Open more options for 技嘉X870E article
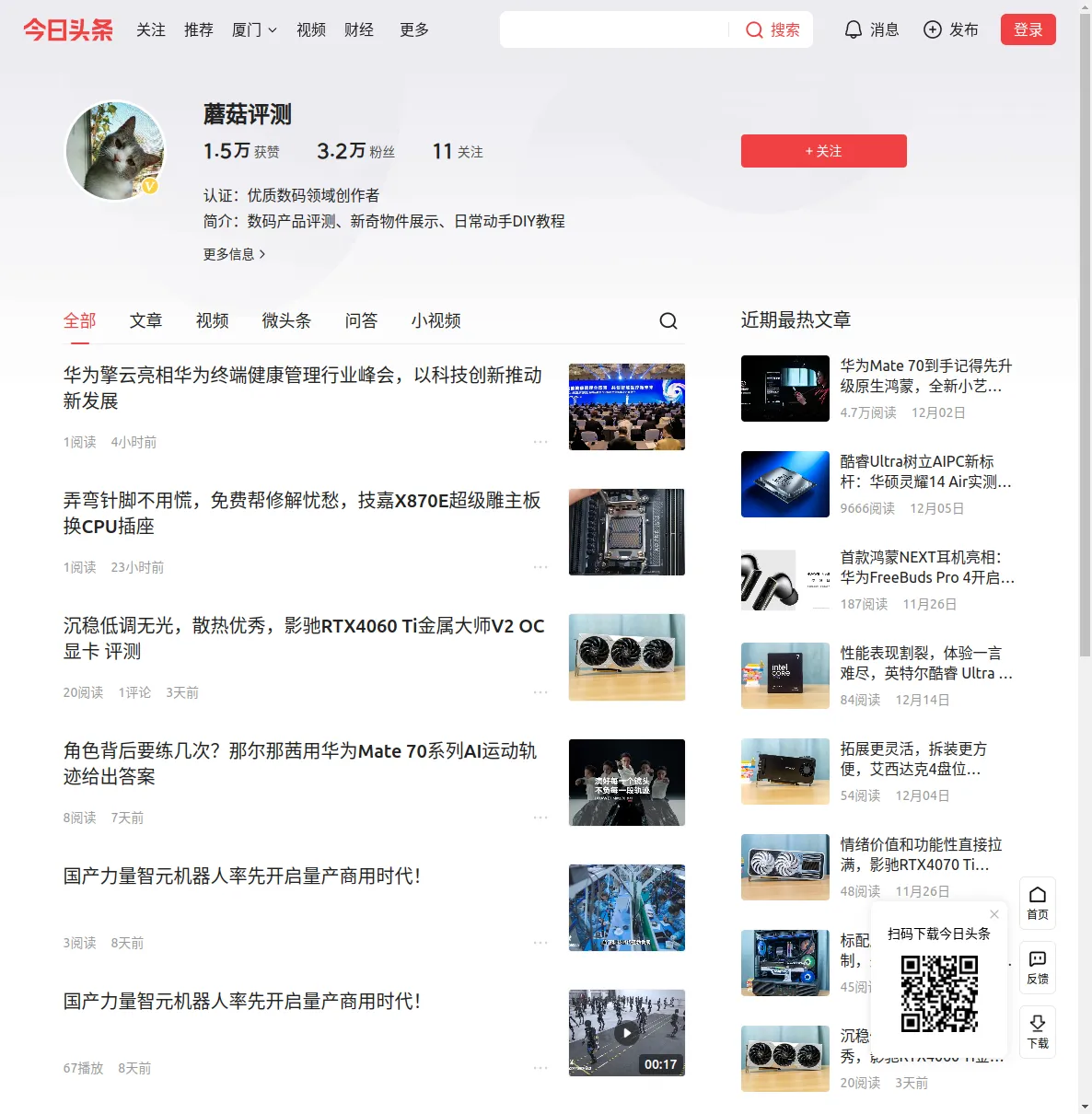Image resolution: width=1092 pixels, height=1114 pixels. click(540, 567)
